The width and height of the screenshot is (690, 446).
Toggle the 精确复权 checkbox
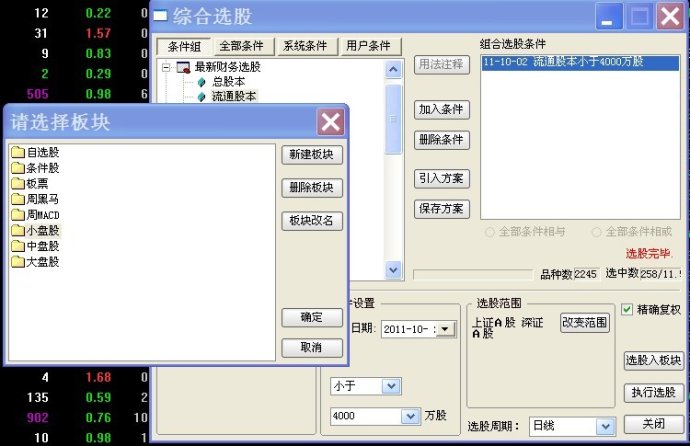click(627, 310)
